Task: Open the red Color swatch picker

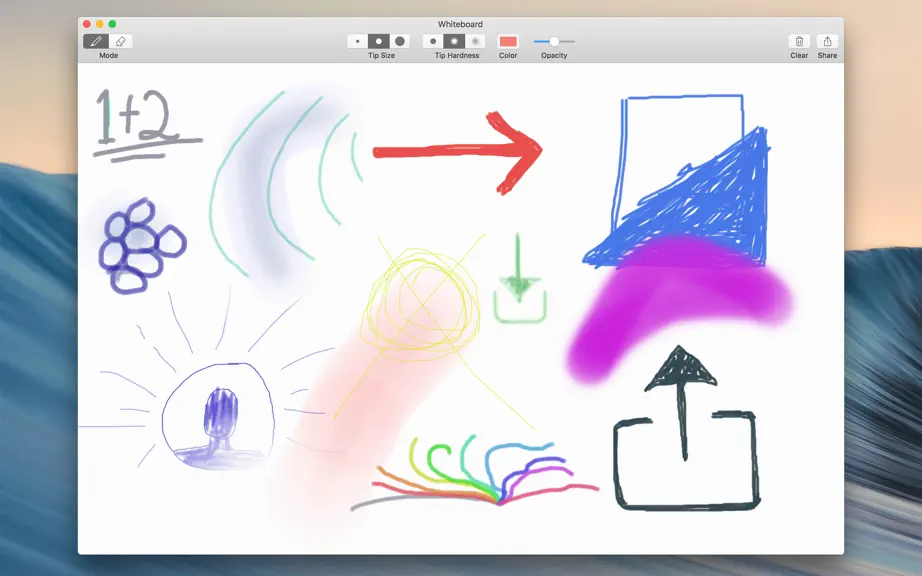Action: (x=508, y=41)
